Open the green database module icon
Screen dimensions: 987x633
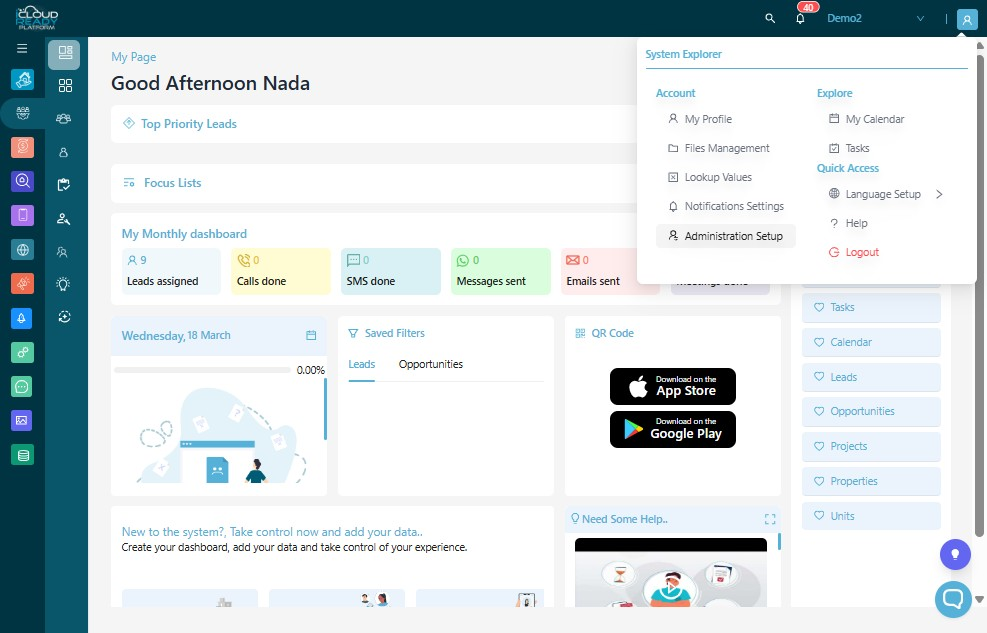[x=23, y=455]
